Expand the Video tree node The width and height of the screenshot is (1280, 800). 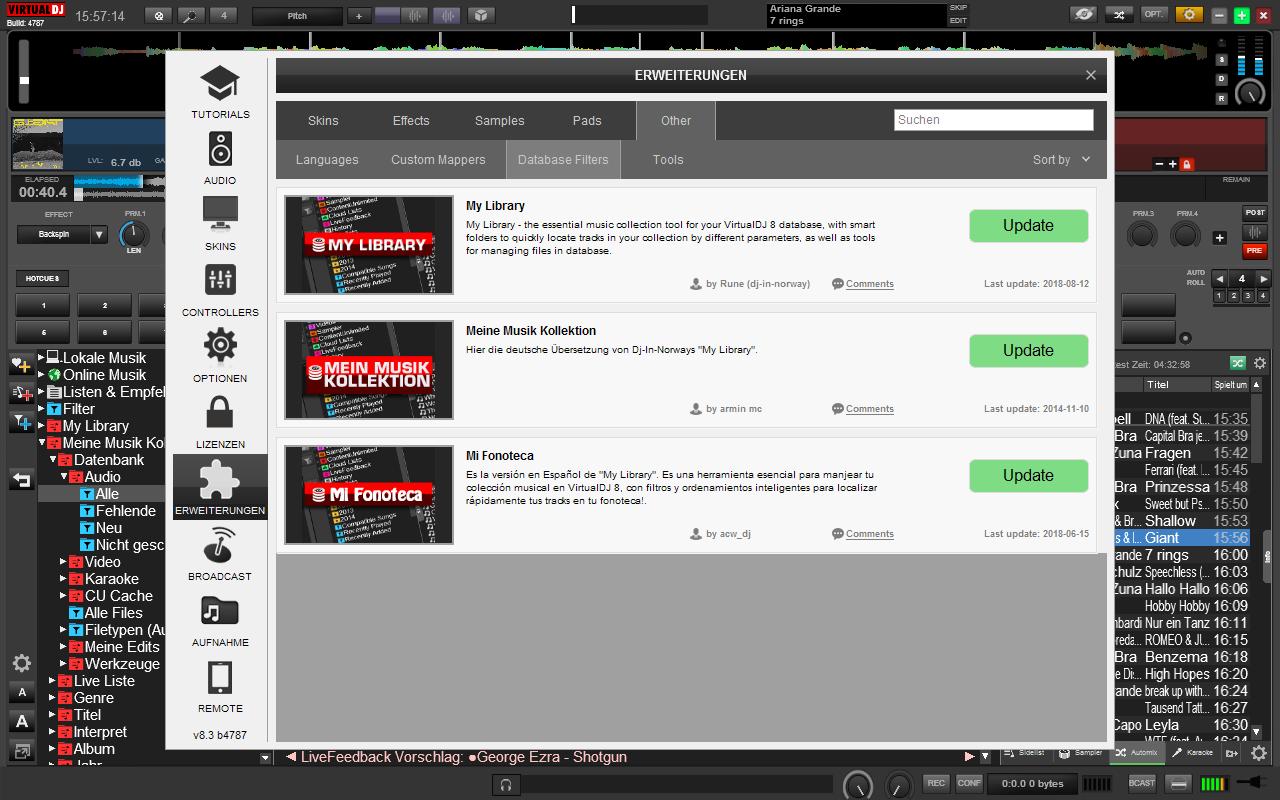64,562
